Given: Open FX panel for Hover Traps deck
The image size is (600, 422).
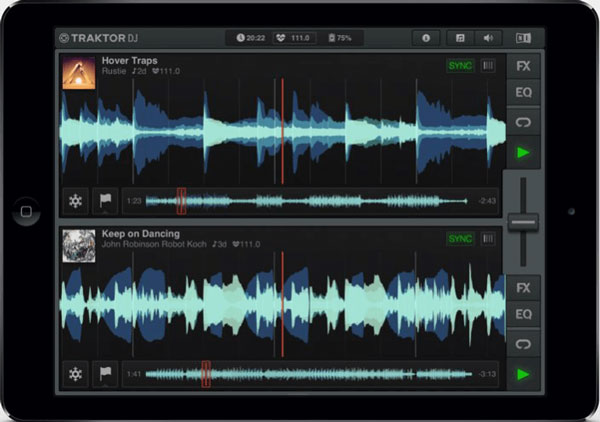Looking at the screenshot, I should [x=523, y=66].
